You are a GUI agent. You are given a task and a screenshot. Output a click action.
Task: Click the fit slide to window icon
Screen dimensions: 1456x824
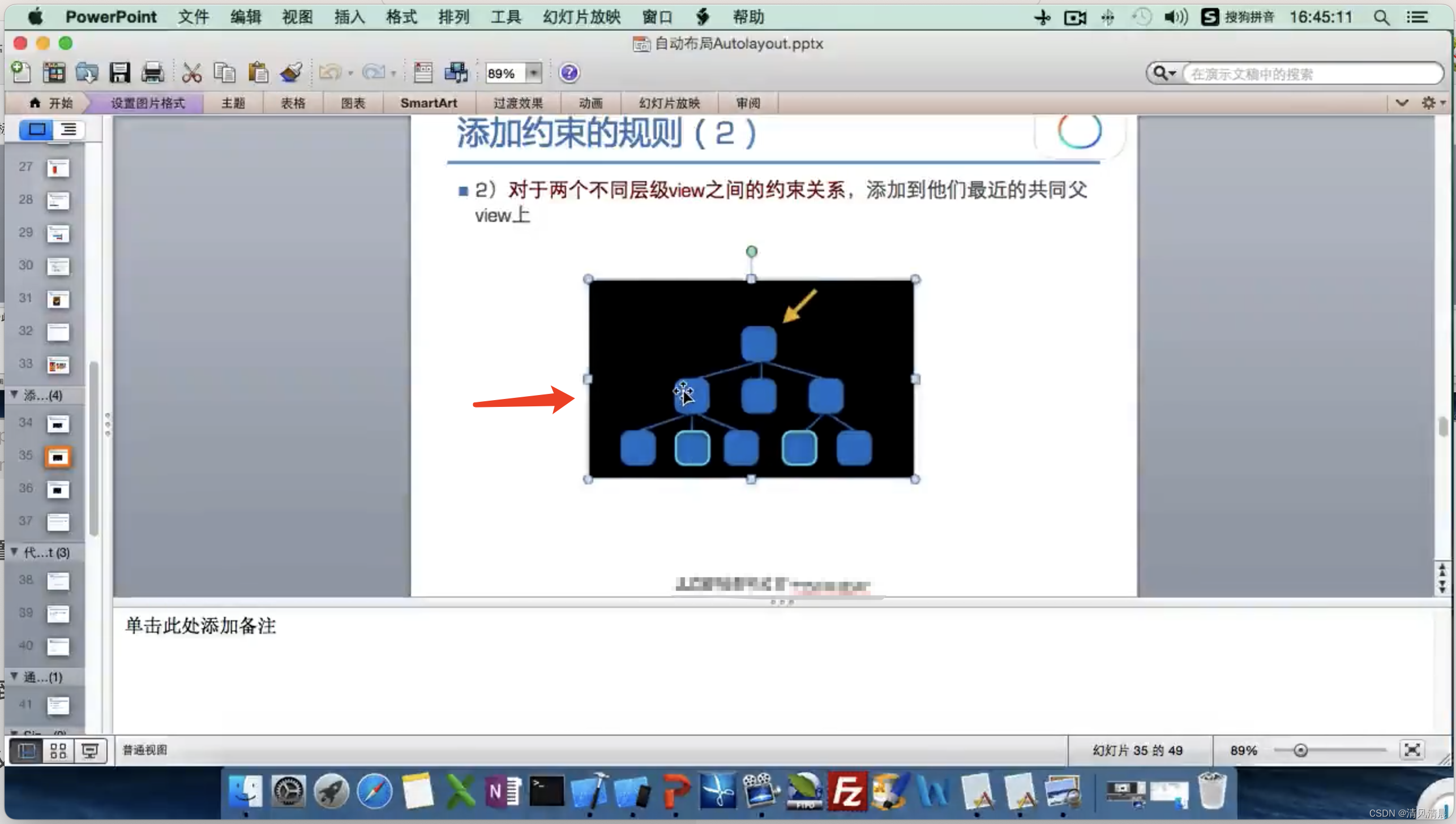point(1412,750)
